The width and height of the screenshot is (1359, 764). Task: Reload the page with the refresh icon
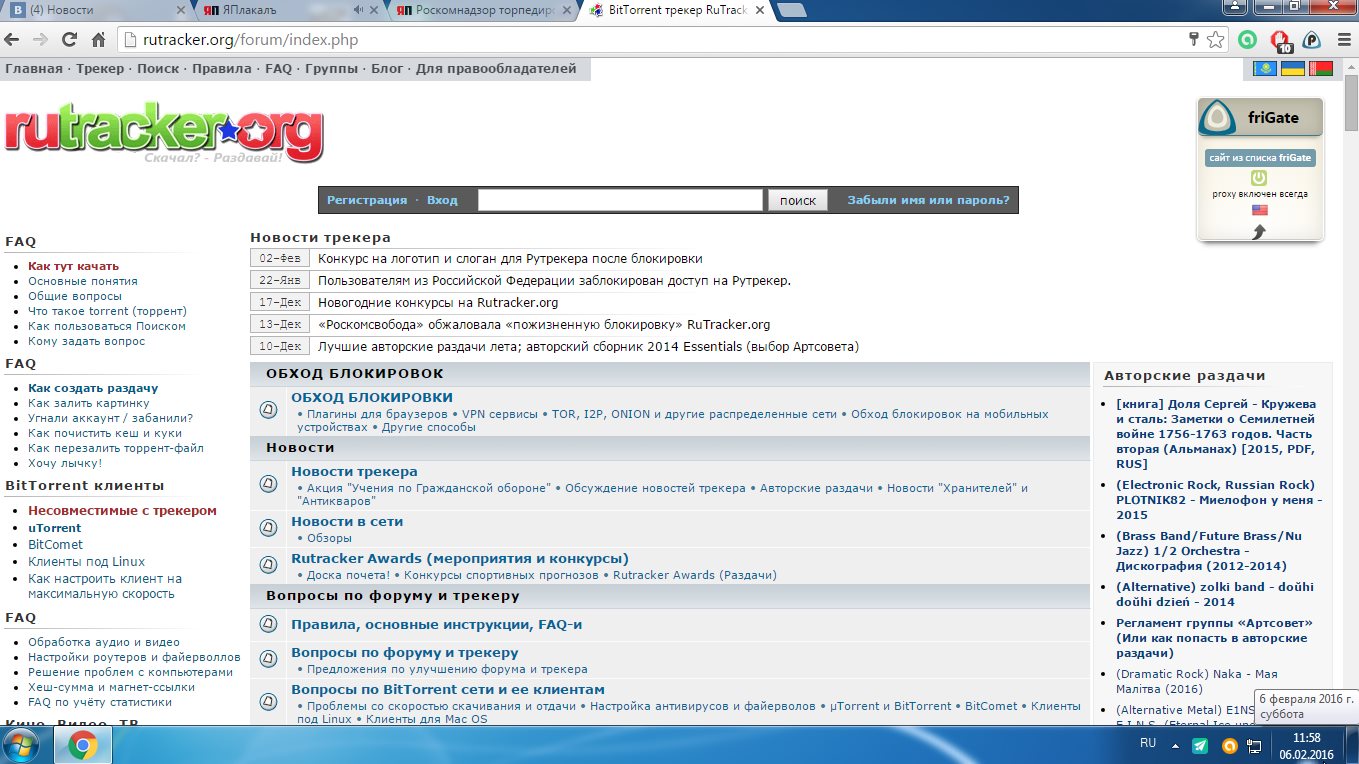point(69,40)
